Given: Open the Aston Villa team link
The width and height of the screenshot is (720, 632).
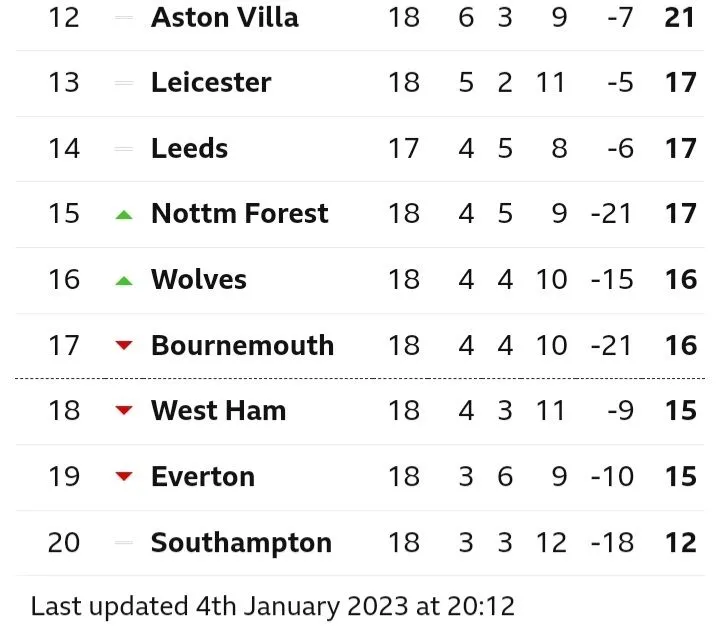Looking at the screenshot, I should (224, 17).
